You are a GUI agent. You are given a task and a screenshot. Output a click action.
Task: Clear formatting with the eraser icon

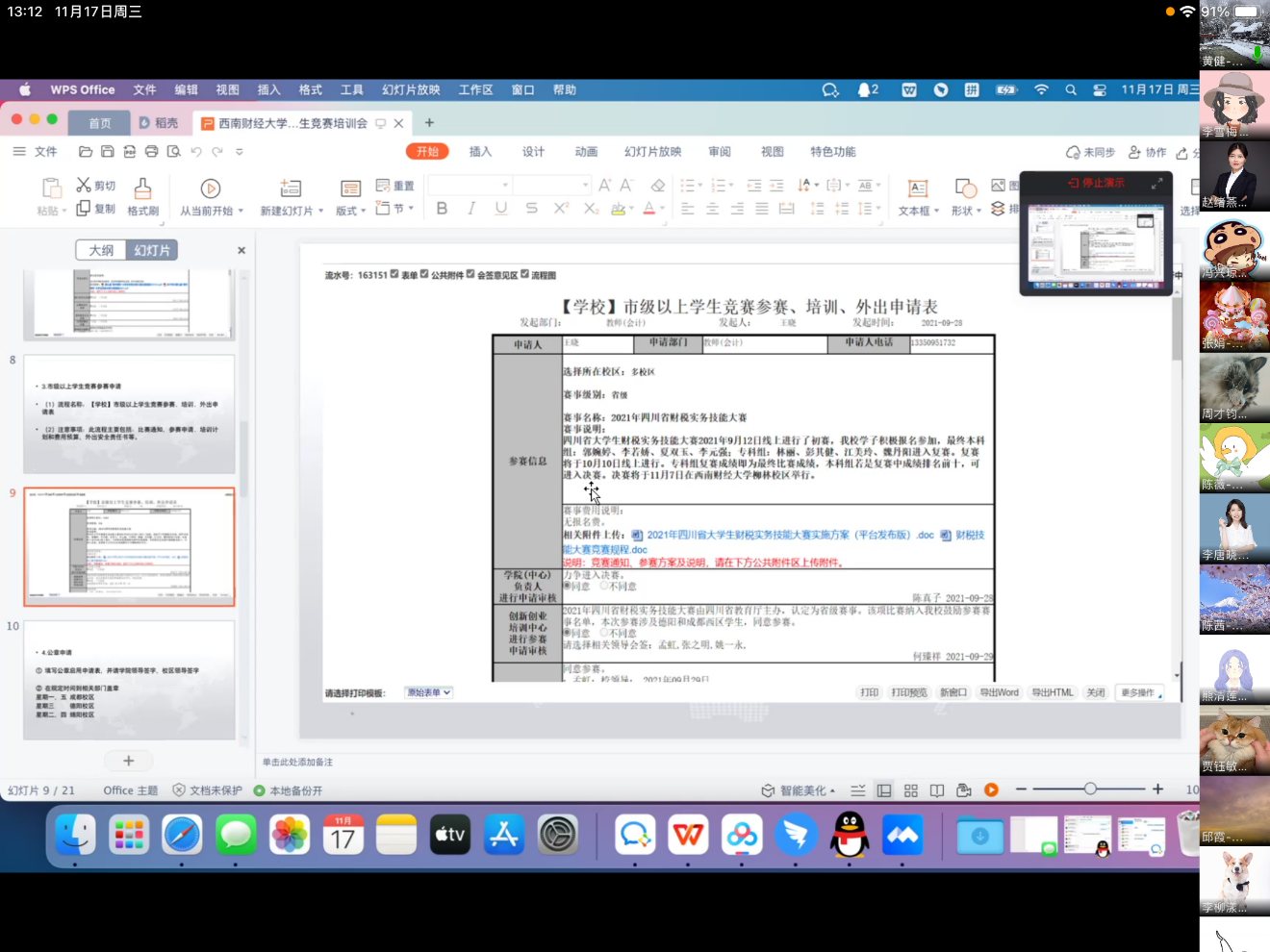point(658,185)
